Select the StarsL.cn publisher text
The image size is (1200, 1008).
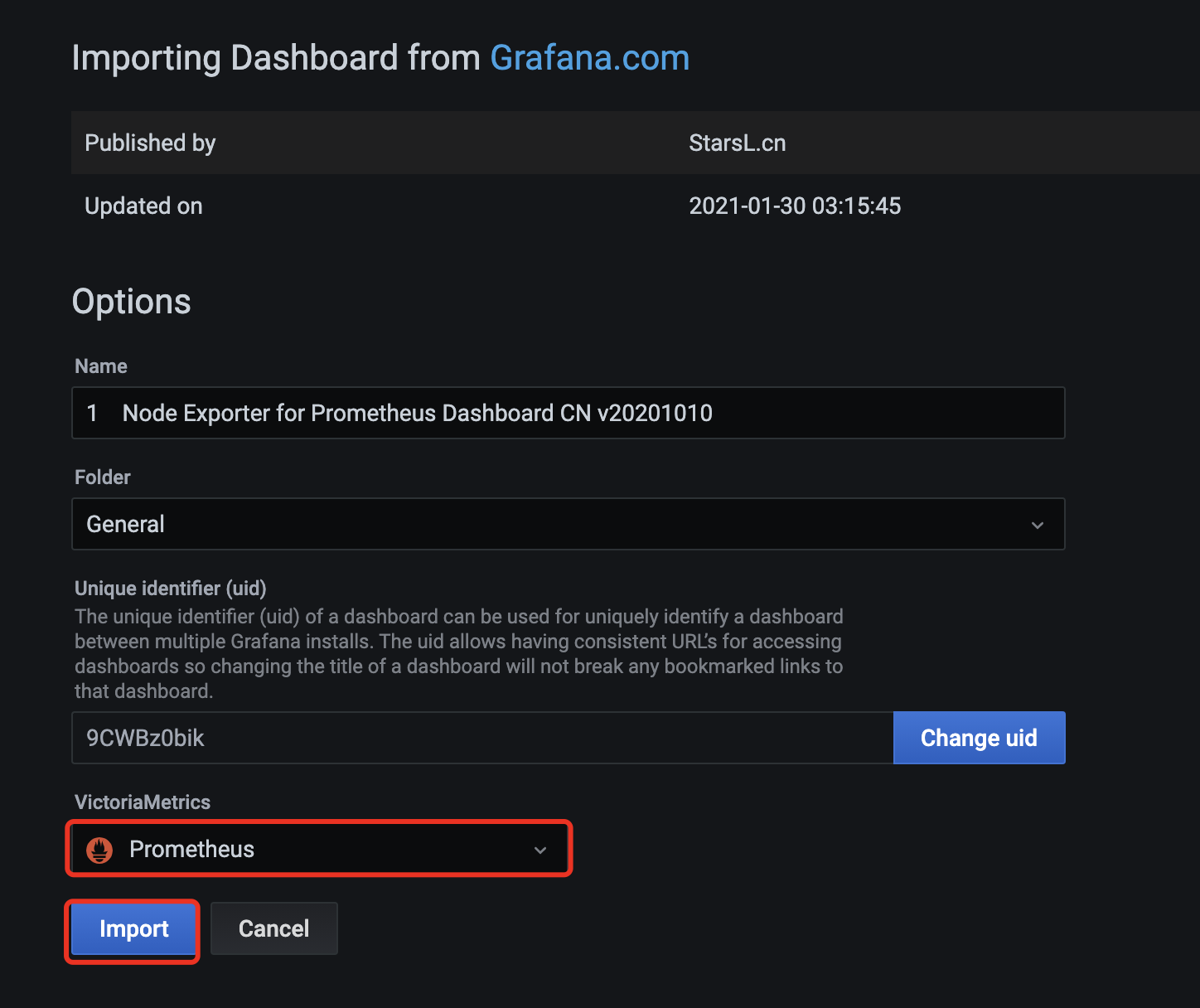pyautogui.click(x=738, y=143)
